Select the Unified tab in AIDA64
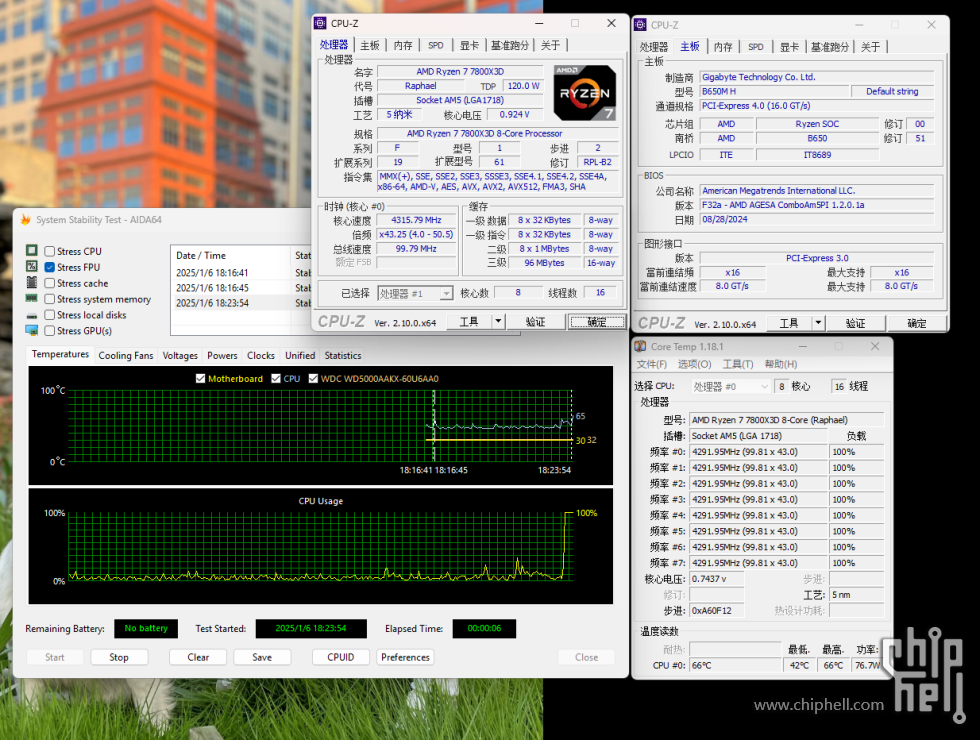This screenshot has width=980, height=740. (x=300, y=356)
